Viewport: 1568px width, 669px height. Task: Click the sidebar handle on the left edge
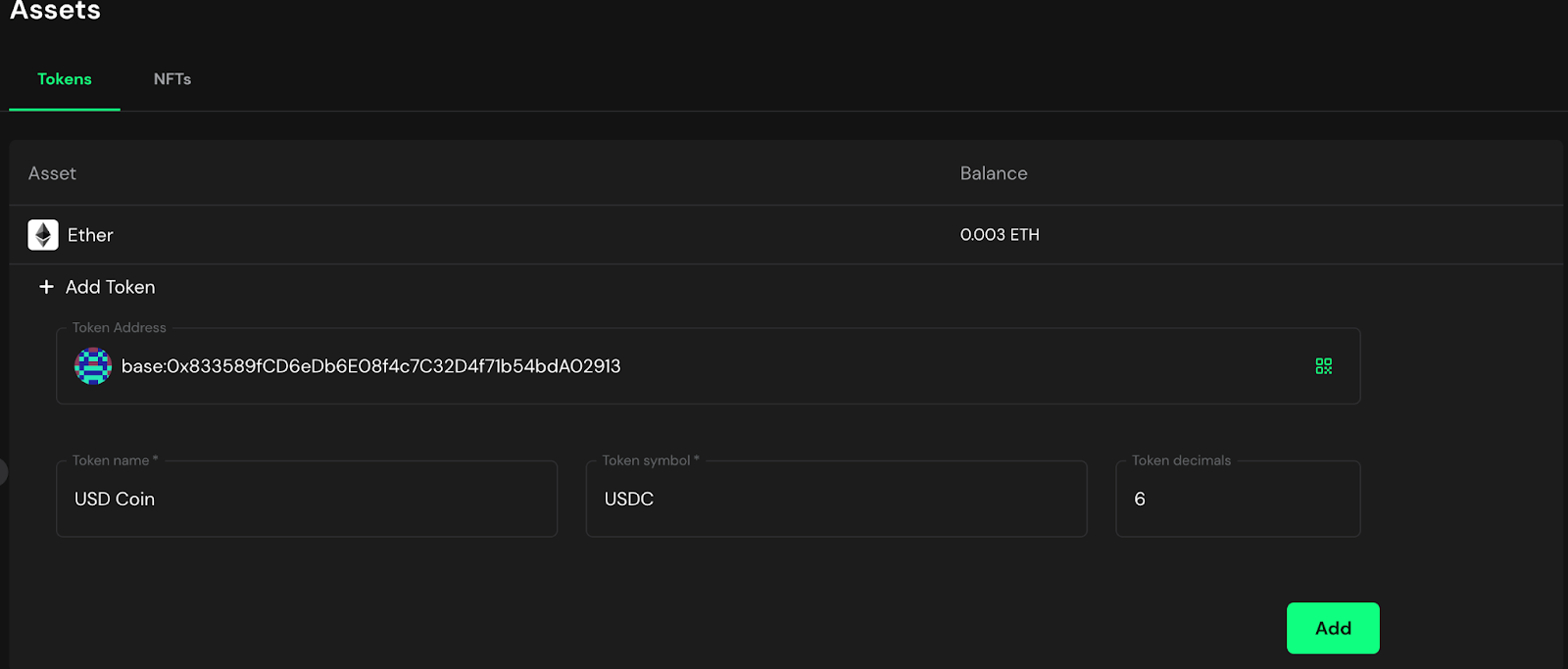pyautogui.click(x=4, y=471)
